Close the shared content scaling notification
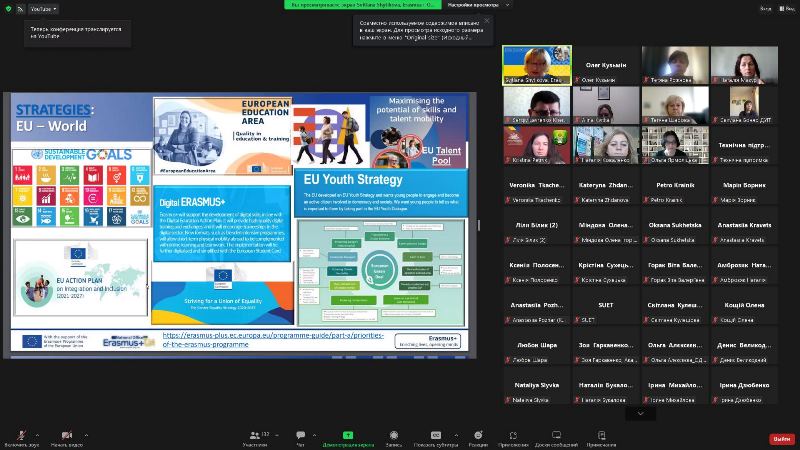 tap(487, 20)
